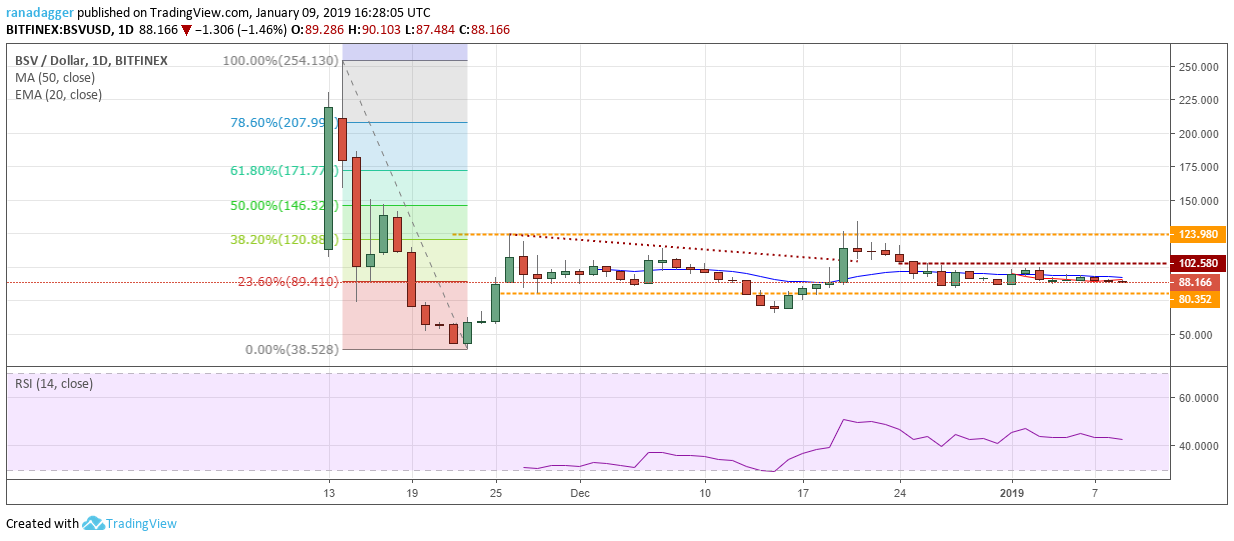Select the 80.352 orange price label
1234x541 pixels.
(1195, 297)
